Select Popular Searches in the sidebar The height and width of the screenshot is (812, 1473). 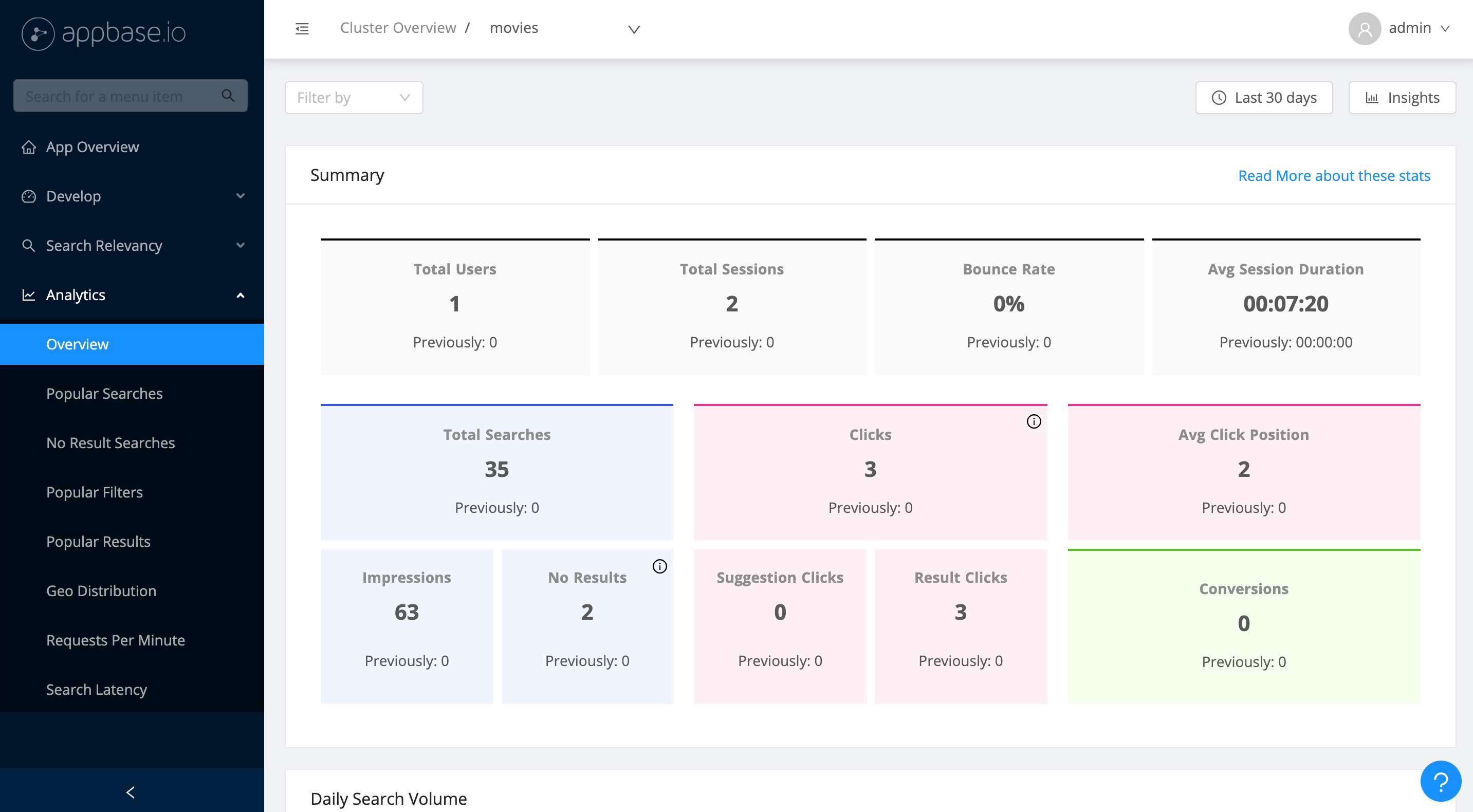[x=104, y=394]
